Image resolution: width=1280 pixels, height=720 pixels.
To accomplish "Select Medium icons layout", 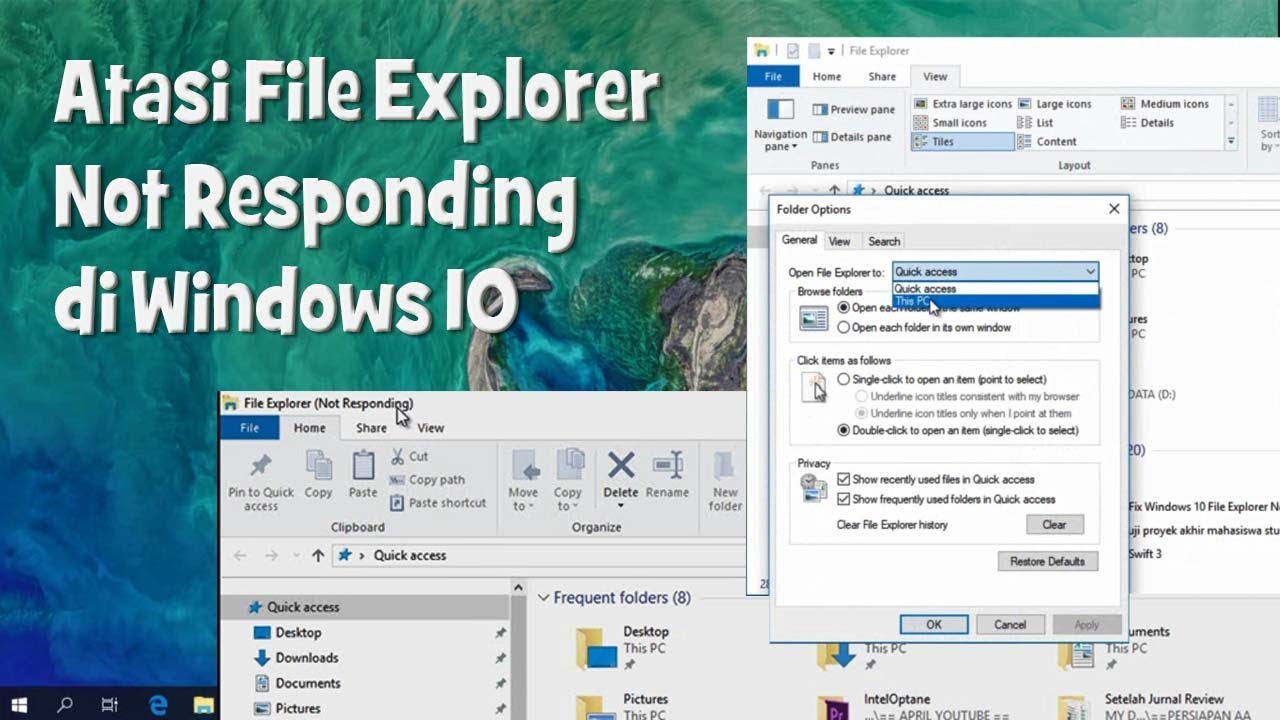I will (1165, 103).
